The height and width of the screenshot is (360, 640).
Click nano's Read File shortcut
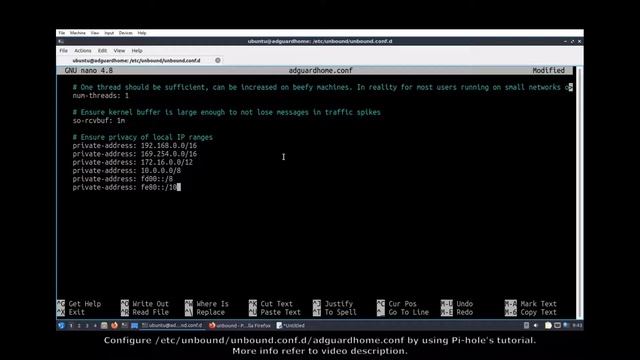[144, 312]
